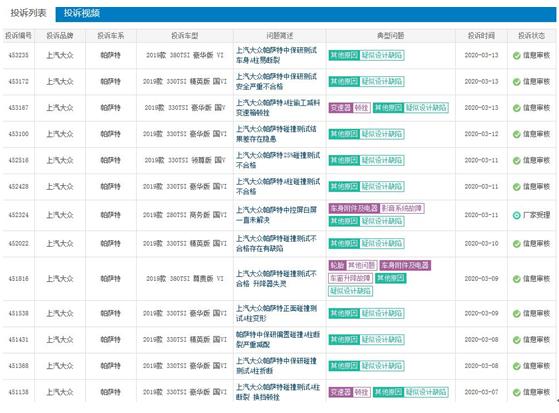Click complaint number 452324
Image resolution: width=559 pixels, height=413 pixels.
[19, 215]
